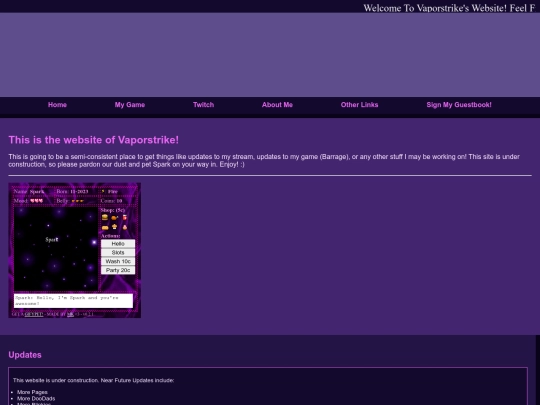The width and height of the screenshot is (540, 405).
Task: Click the 'Actions:' label in pet widget
Action: point(110,236)
